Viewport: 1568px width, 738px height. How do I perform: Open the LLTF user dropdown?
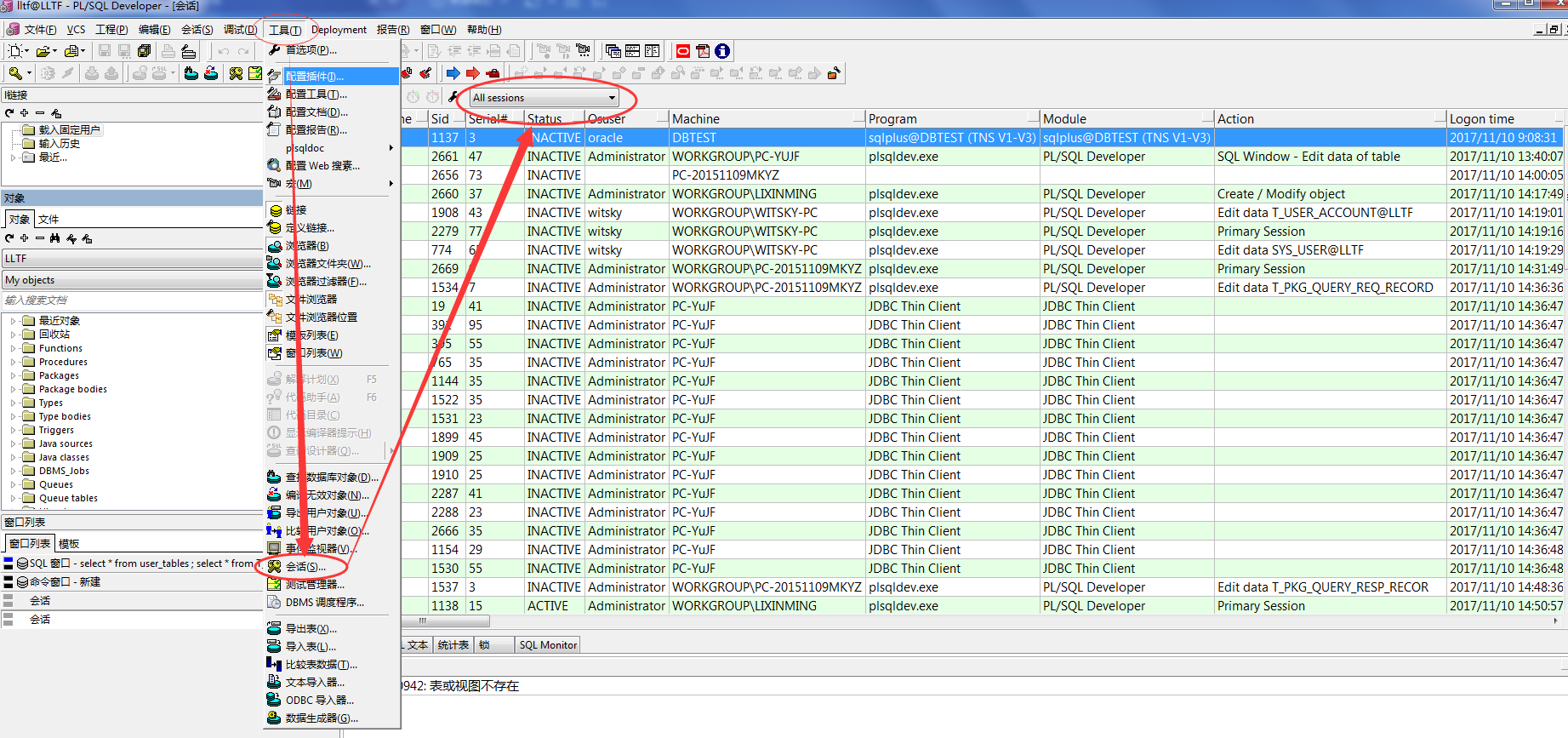(132, 258)
